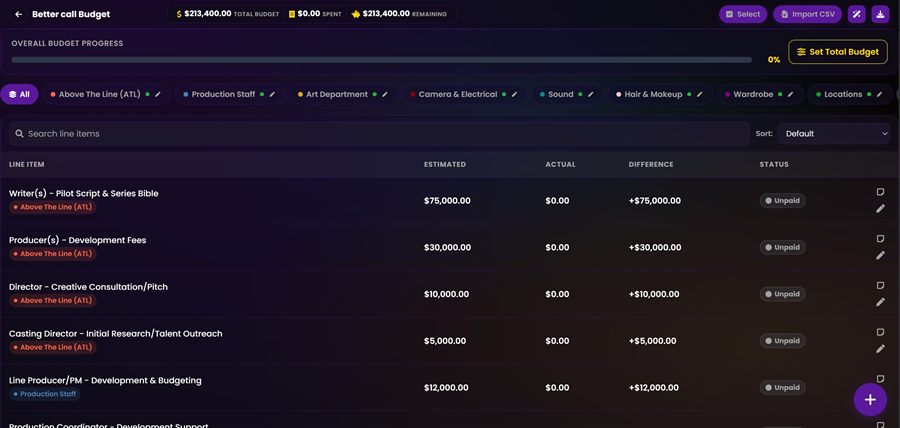Click +$30,000.00 difference value
Viewport: 900px width, 428px height.
click(x=655, y=247)
